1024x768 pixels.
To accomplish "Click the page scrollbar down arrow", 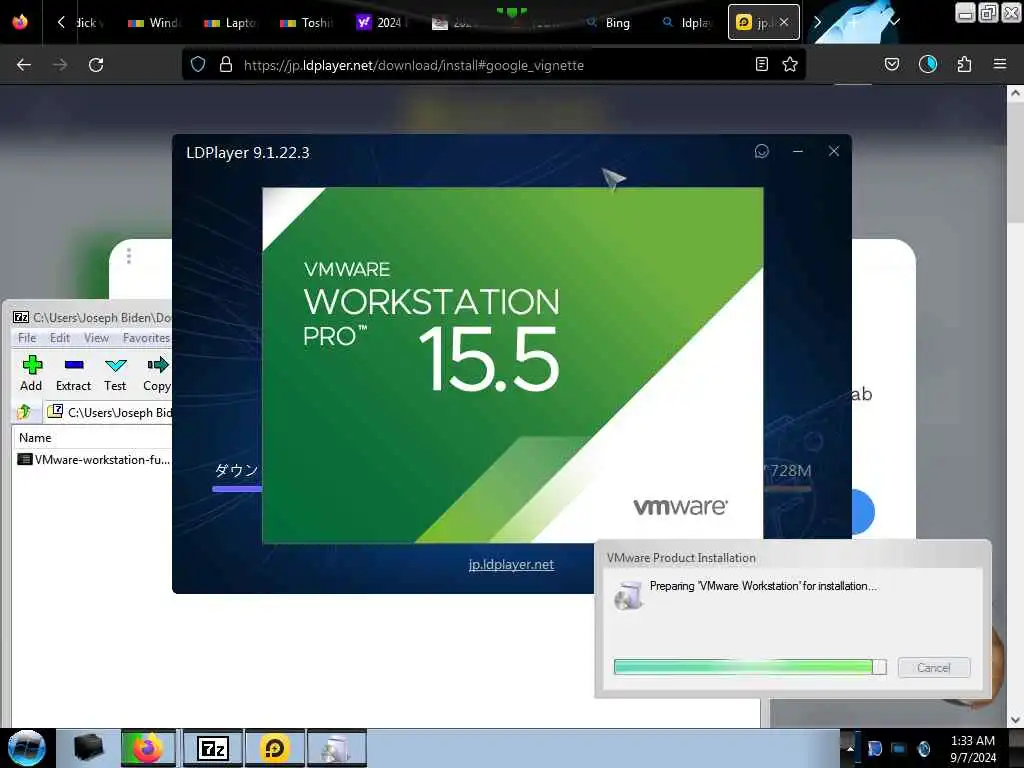I will tap(1015, 720).
